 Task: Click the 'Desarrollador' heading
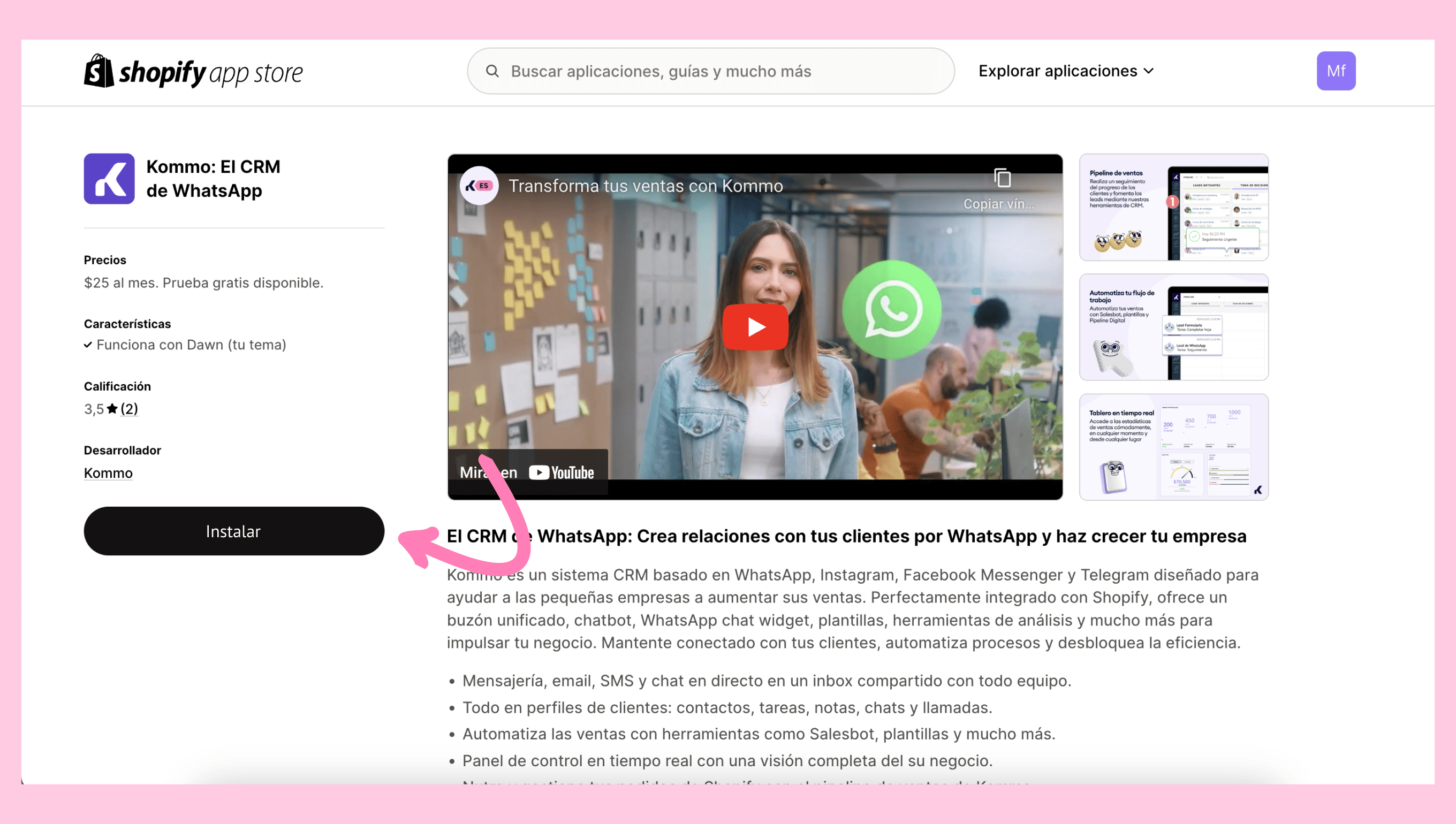122,450
